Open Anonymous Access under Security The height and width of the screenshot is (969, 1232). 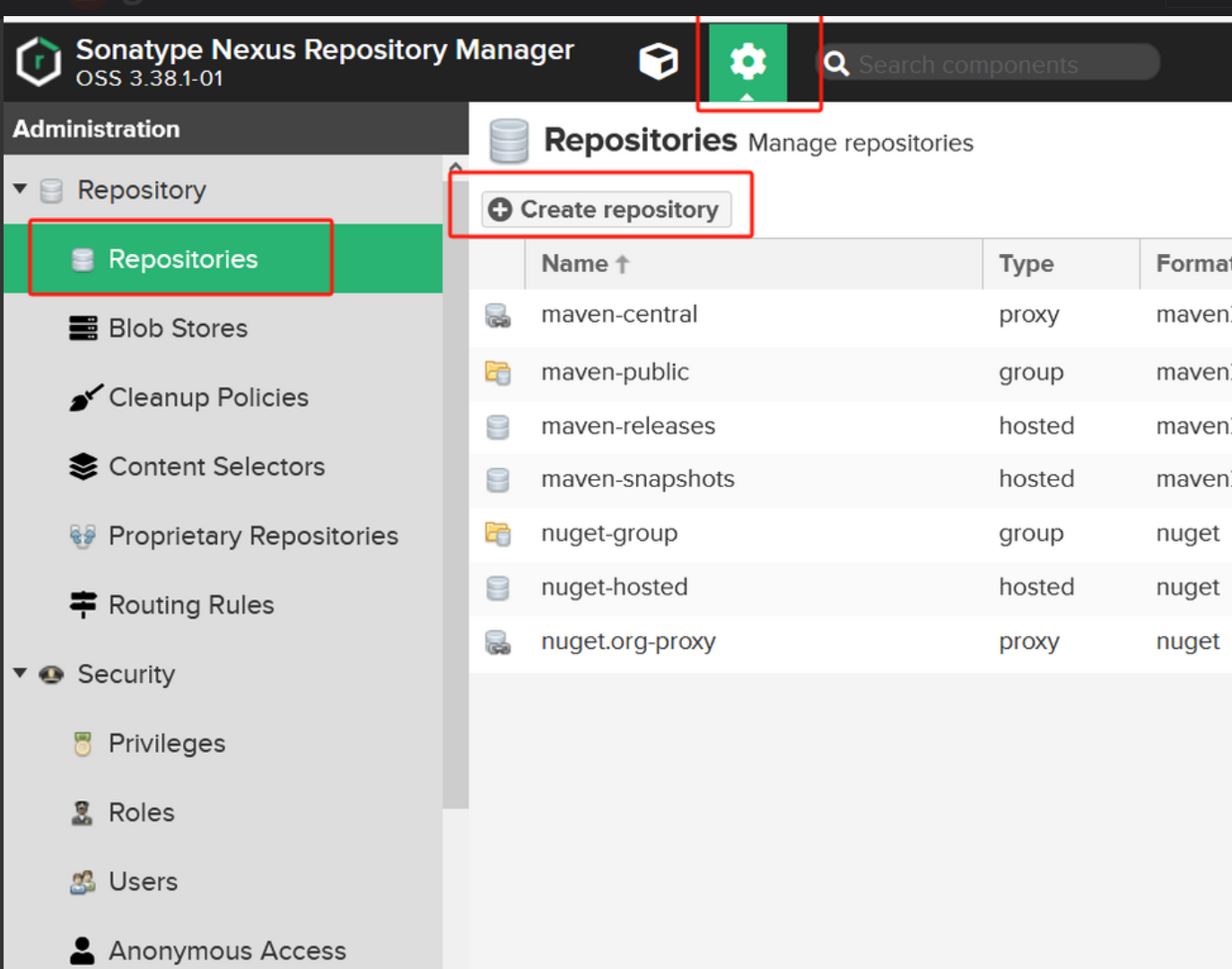[x=227, y=950]
